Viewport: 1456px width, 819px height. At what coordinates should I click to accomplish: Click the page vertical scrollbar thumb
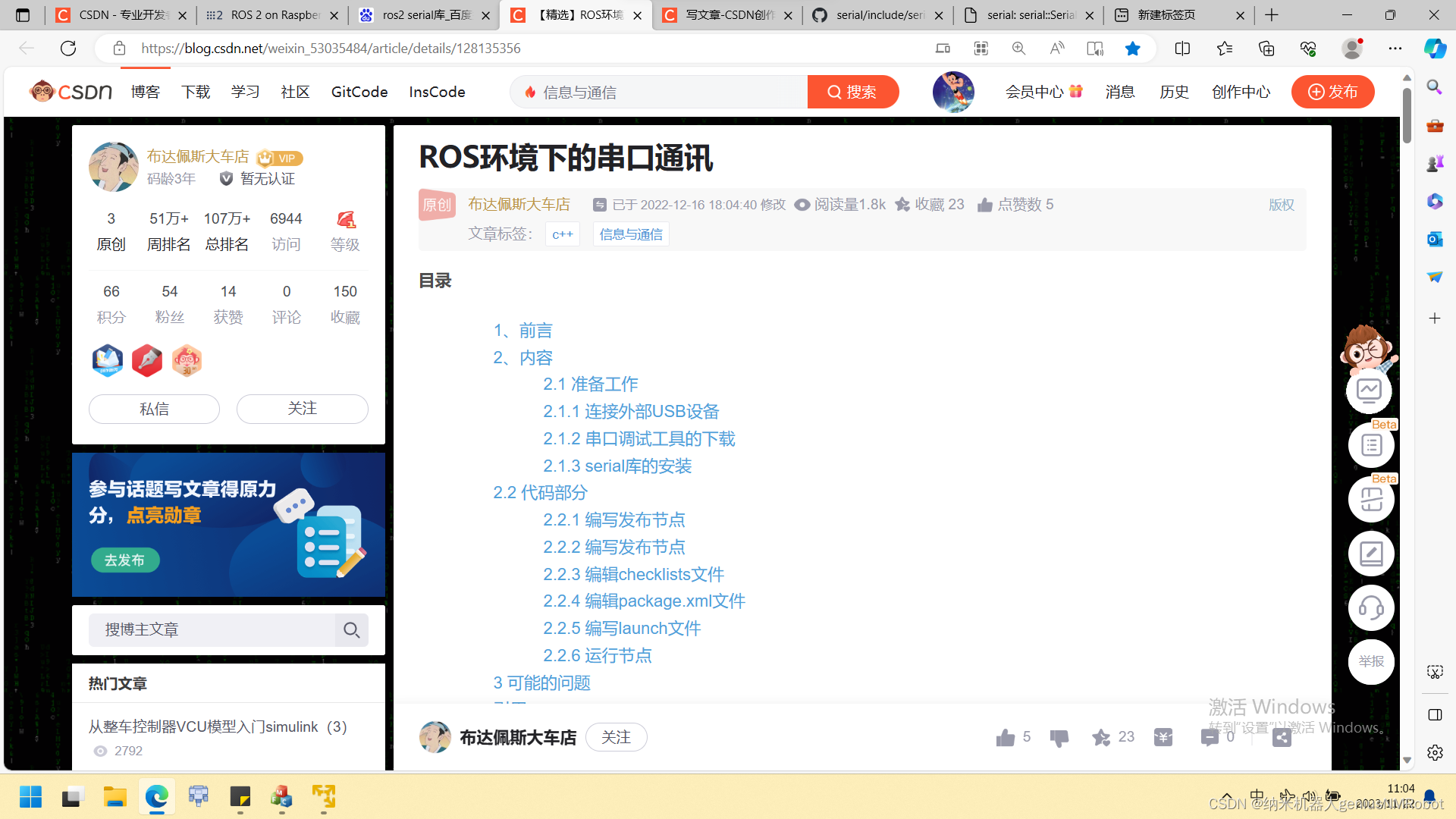tap(1407, 114)
